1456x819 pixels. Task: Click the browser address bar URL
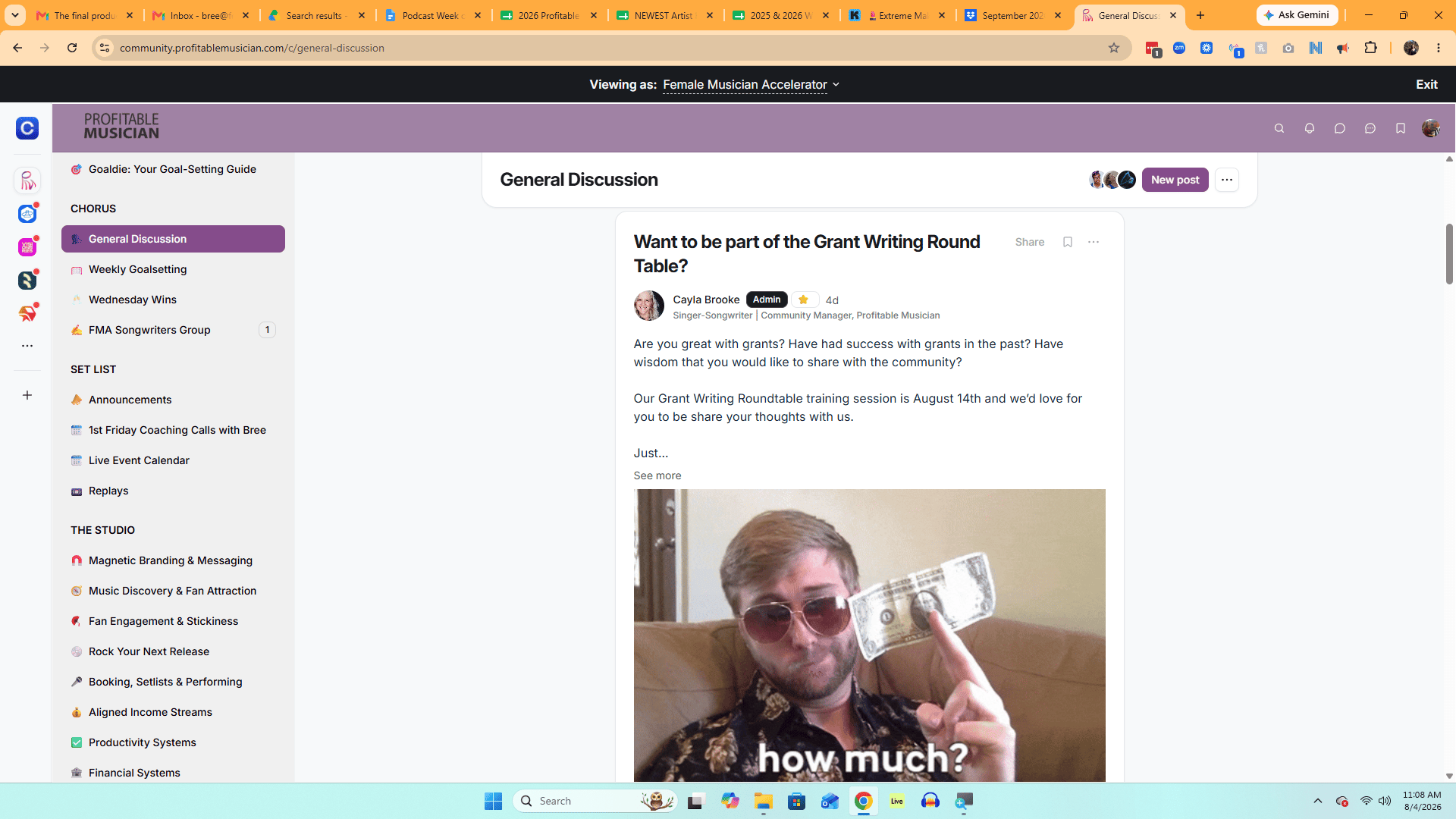(x=252, y=48)
